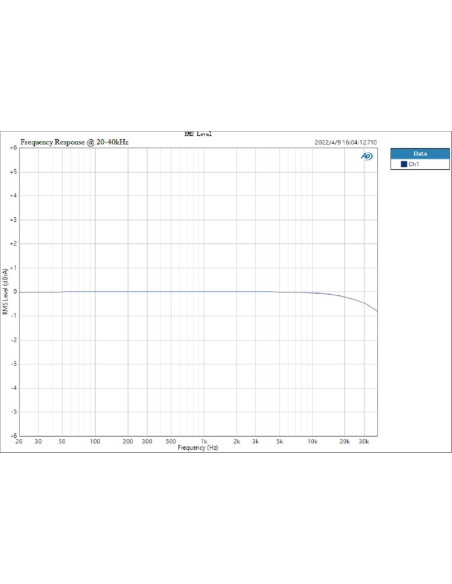Image resolution: width=452 pixels, height=584 pixels.
Task: Click the 3k tick on frequency axis
Action: 255,441
